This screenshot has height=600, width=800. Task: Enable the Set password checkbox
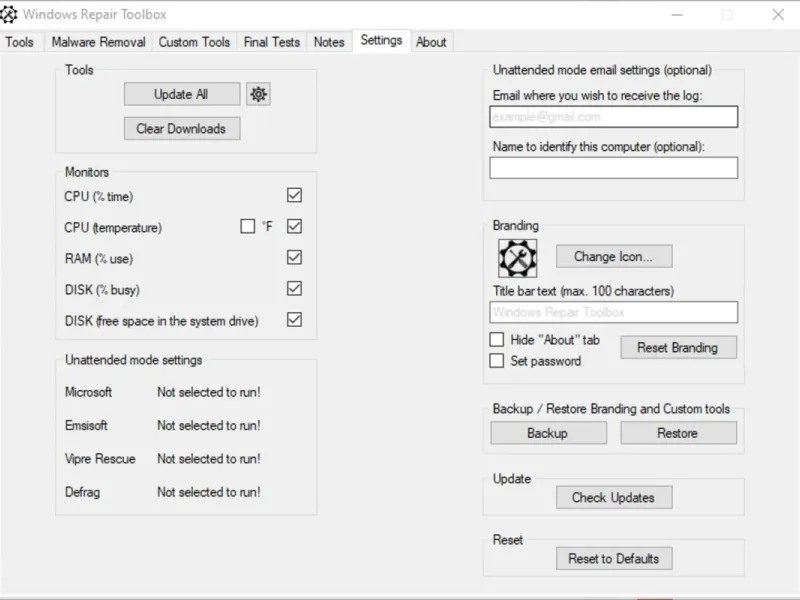click(497, 361)
